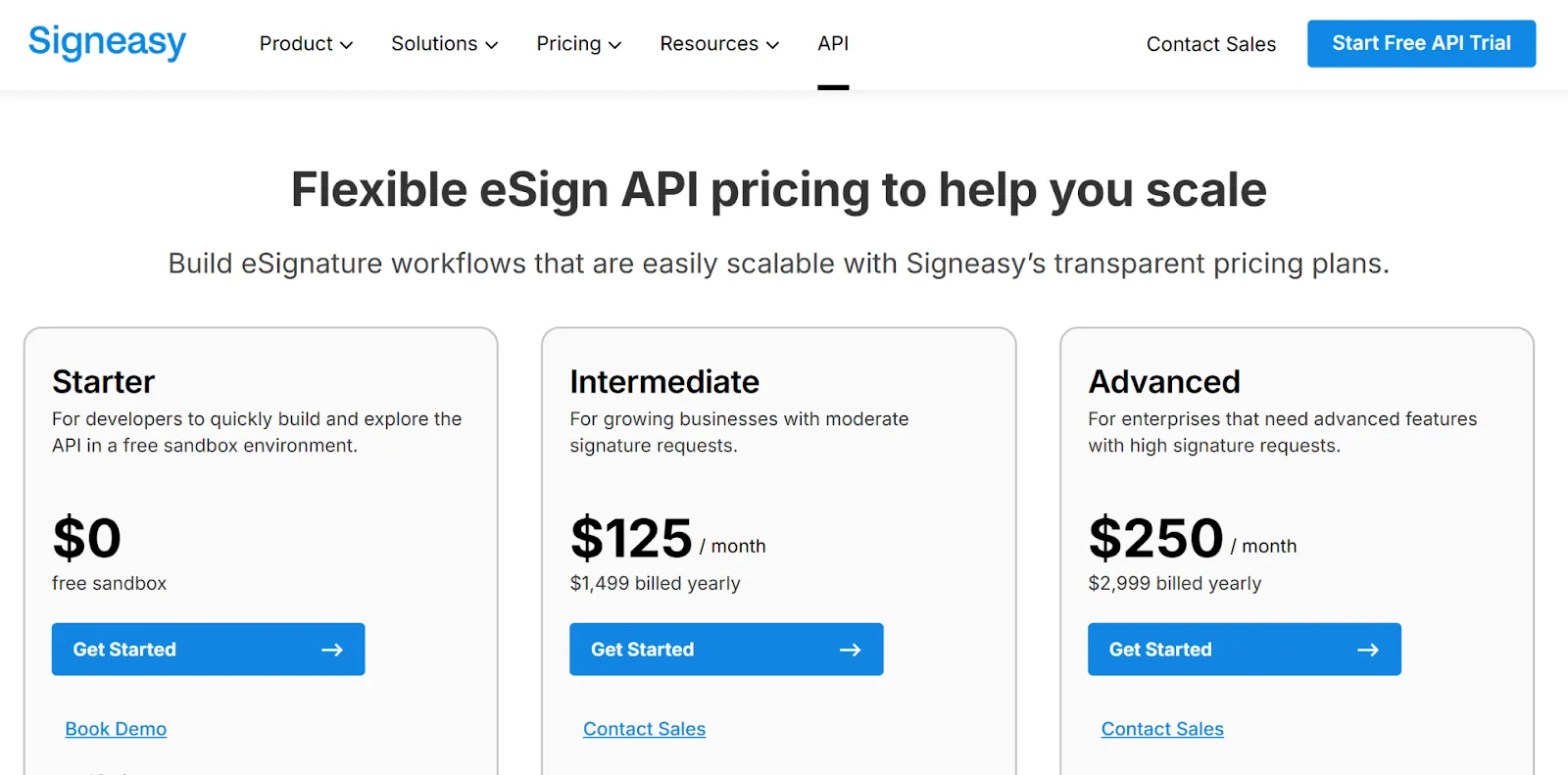The width and height of the screenshot is (1568, 775).
Task: Click arrow icon on Intermediate Get Started
Action: tap(850, 650)
